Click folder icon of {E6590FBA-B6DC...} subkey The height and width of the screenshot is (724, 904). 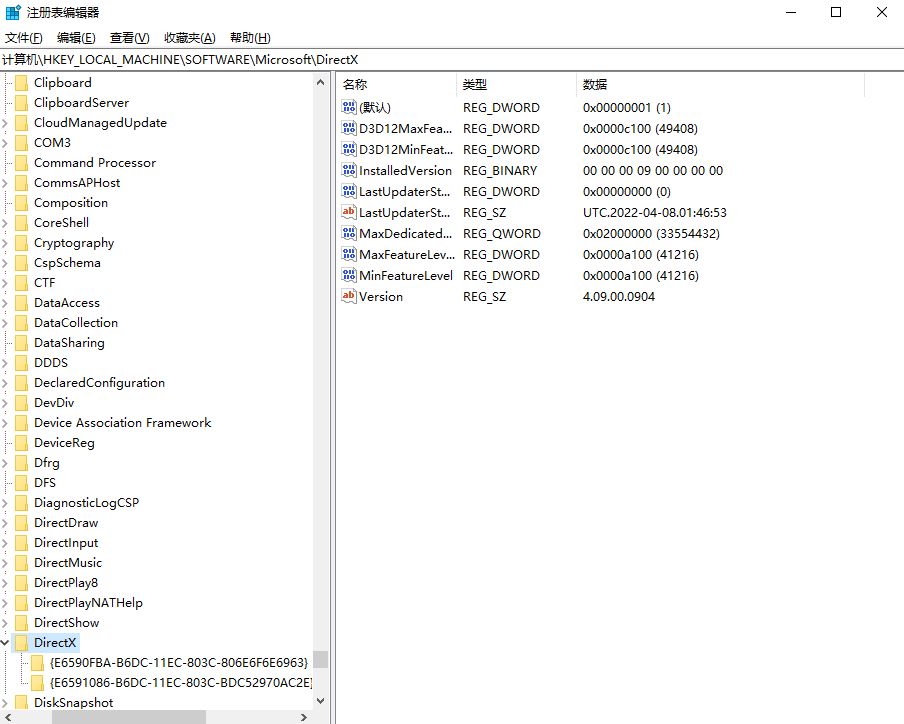[37, 662]
